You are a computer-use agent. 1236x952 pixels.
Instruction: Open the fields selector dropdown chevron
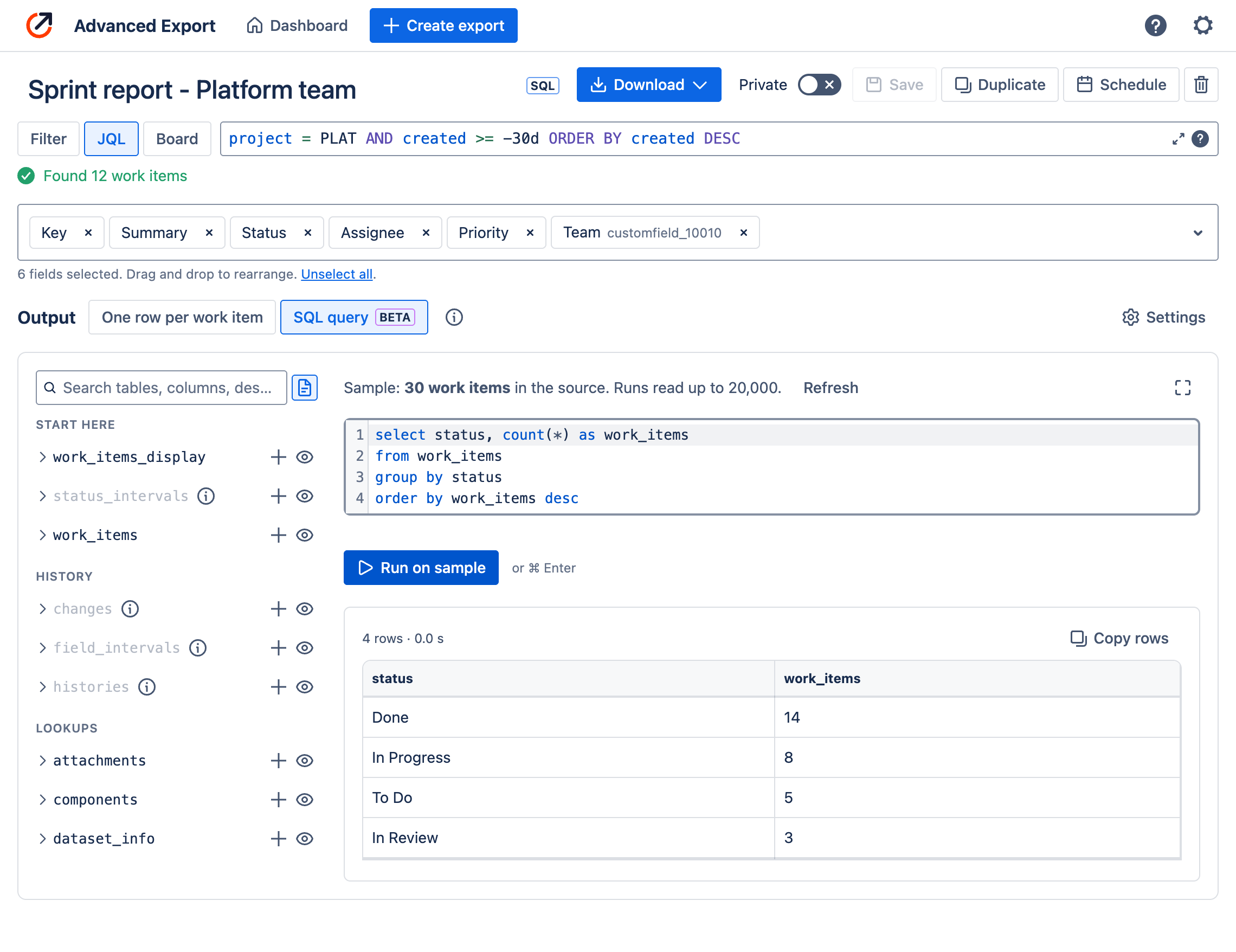(x=1198, y=233)
